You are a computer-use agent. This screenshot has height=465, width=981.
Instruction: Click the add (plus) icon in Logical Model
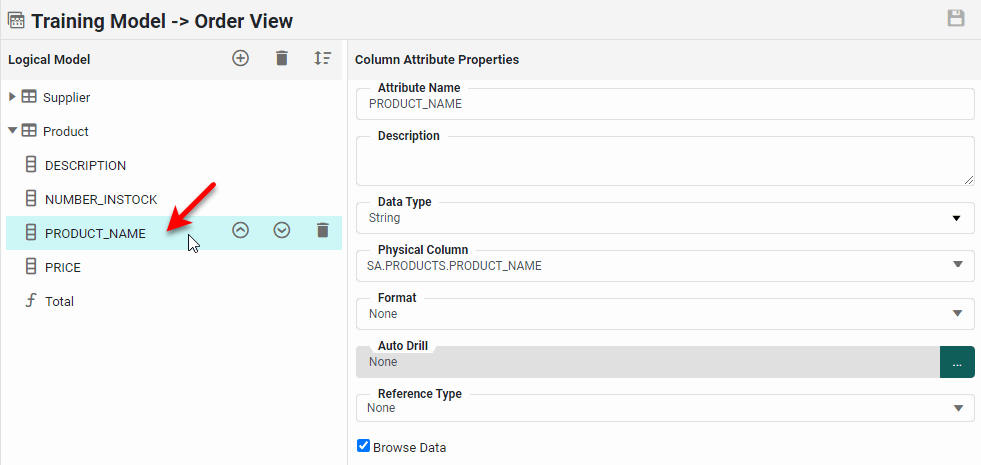(240, 59)
